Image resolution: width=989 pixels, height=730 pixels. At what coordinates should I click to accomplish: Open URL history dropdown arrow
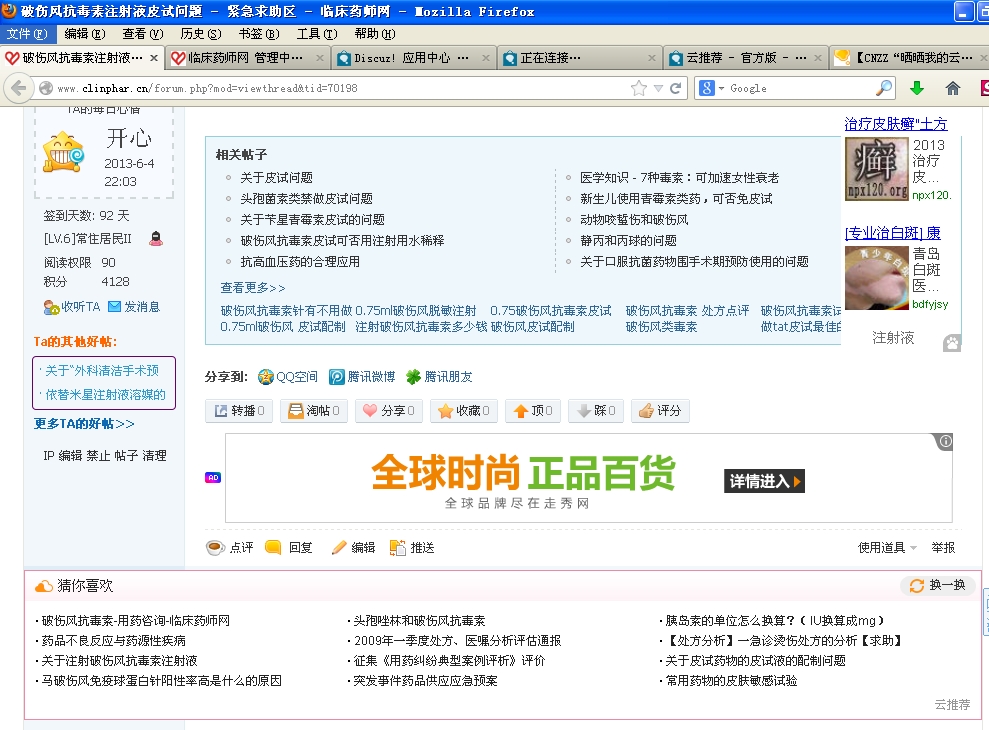[658, 88]
